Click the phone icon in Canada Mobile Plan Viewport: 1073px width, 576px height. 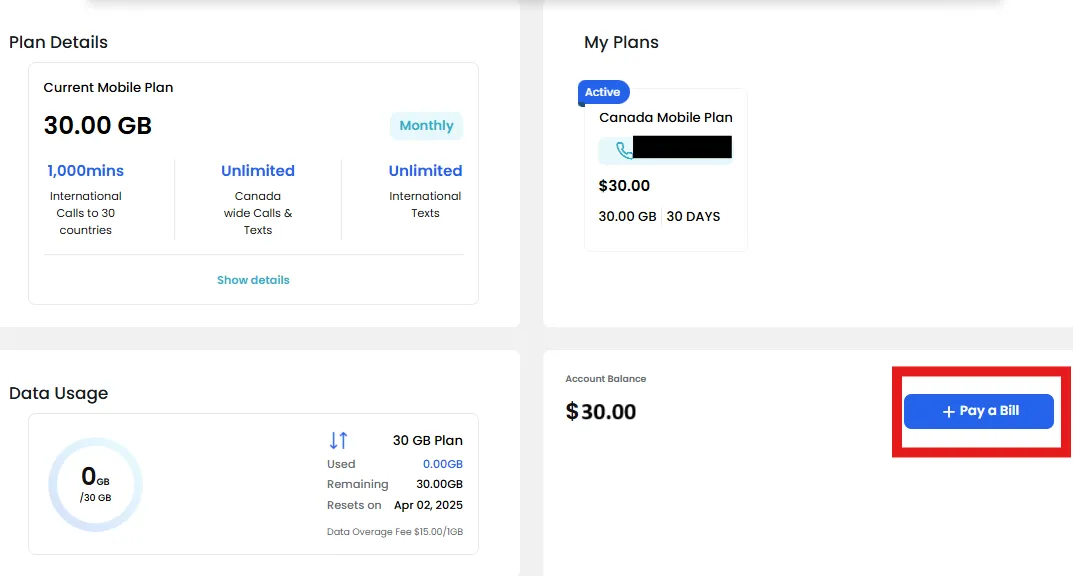625,150
